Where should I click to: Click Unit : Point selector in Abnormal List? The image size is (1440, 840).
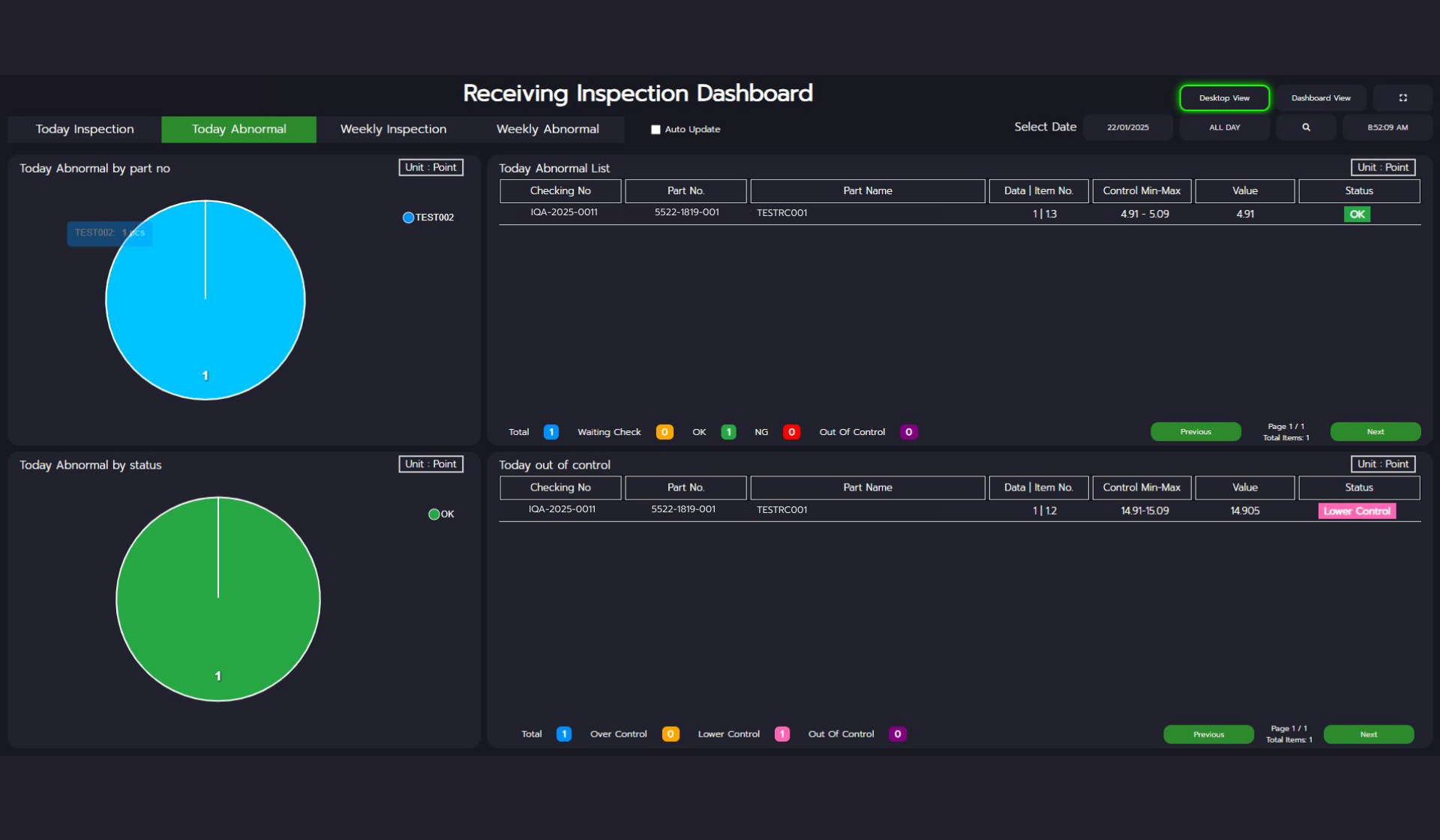1382,167
